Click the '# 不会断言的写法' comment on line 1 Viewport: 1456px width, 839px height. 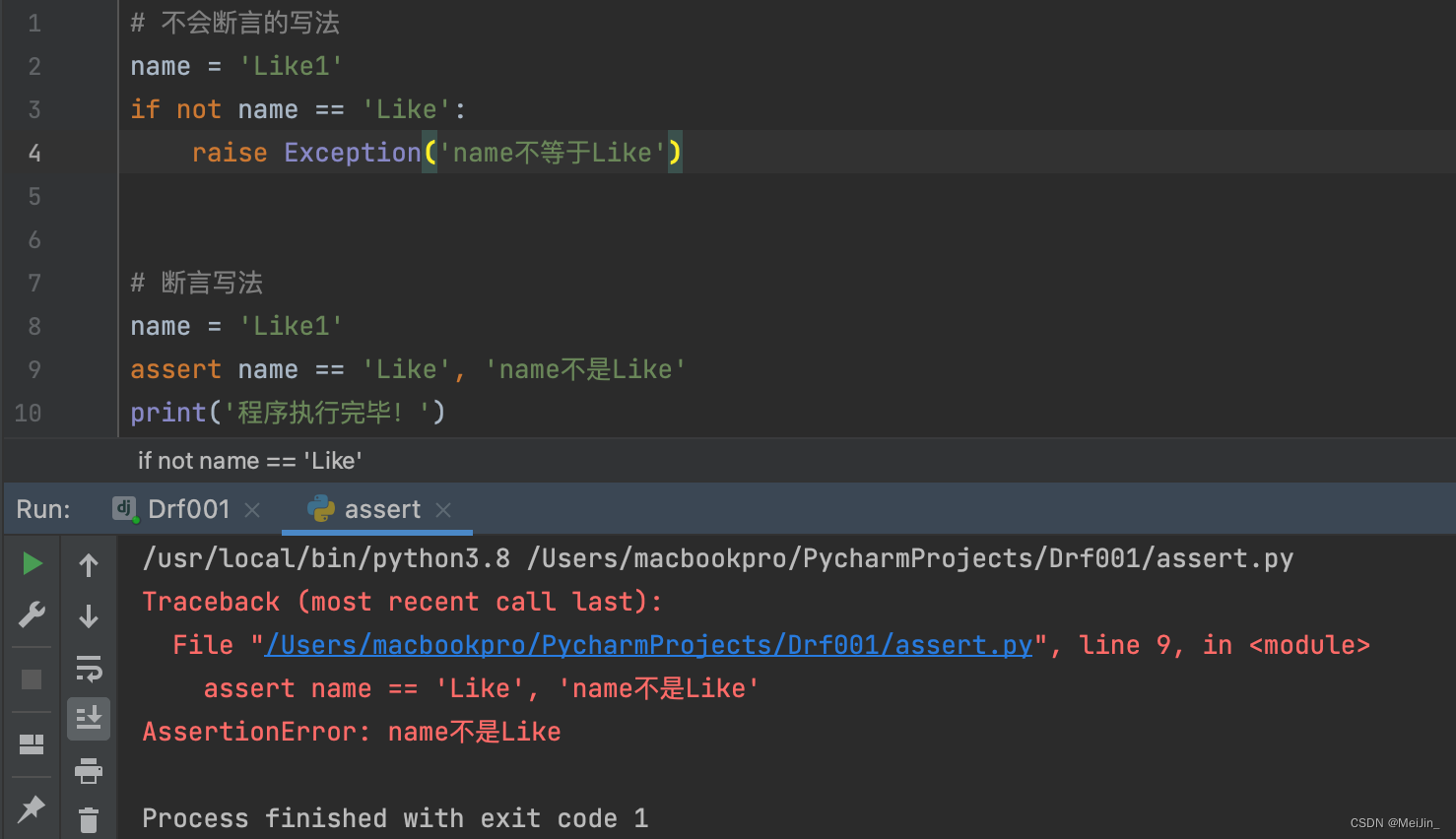[x=235, y=23]
